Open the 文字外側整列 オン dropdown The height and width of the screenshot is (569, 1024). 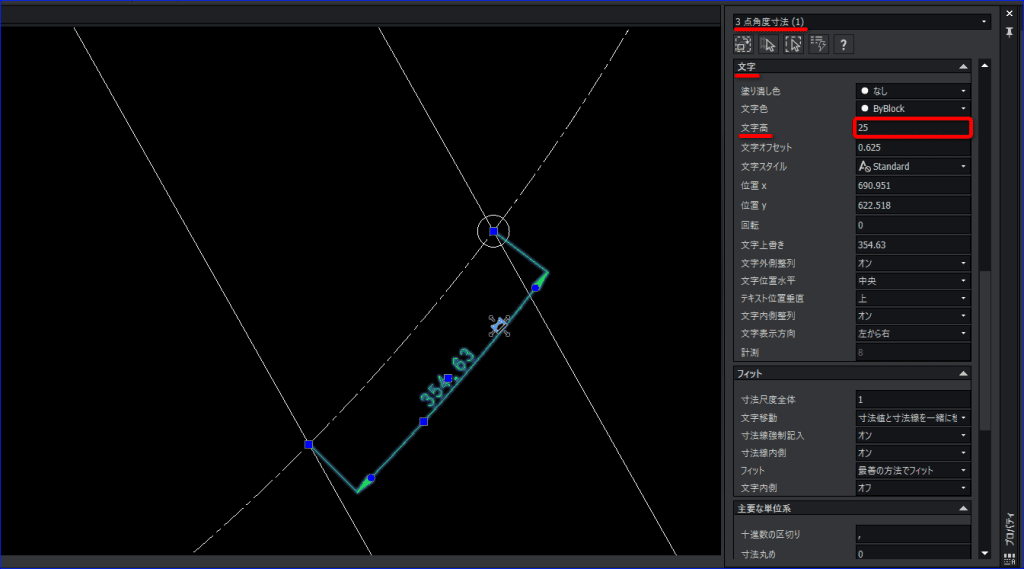[x=913, y=263]
